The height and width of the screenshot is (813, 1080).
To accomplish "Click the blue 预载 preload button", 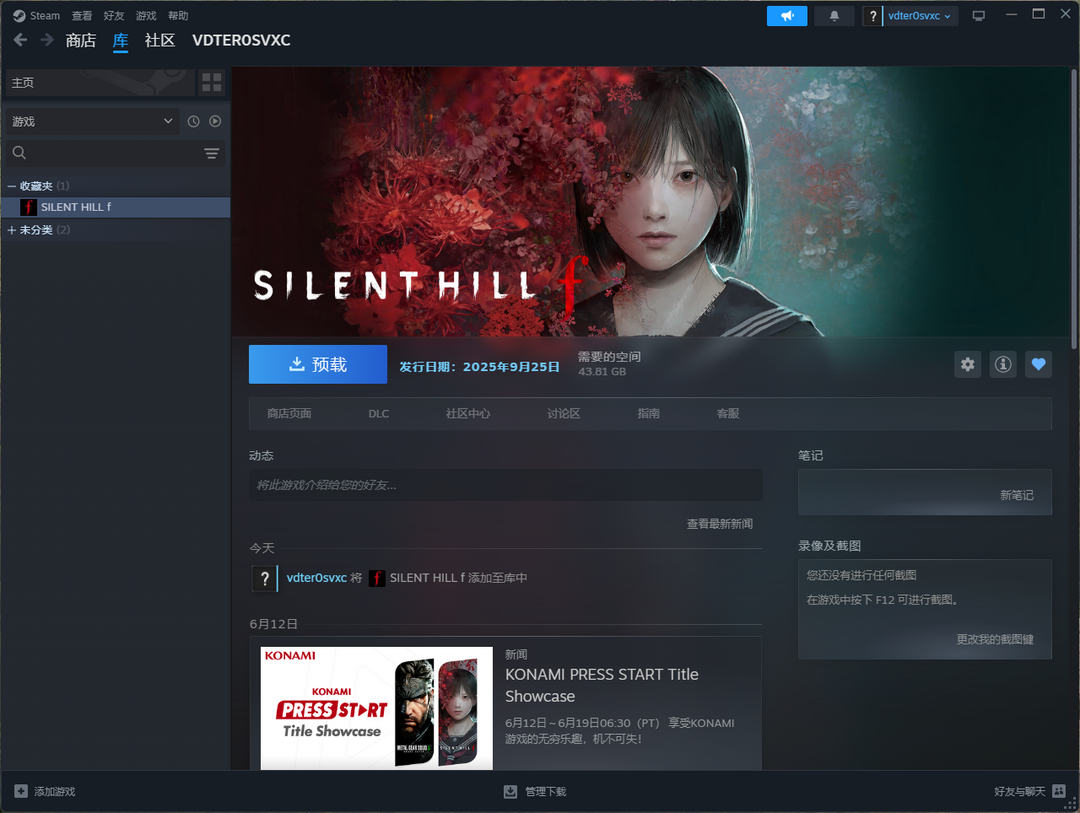I will (318, 365).
